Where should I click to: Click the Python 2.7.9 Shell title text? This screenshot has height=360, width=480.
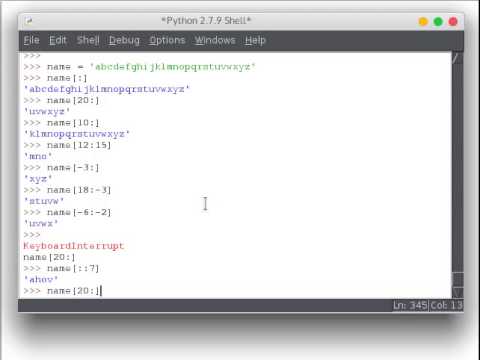206,21
